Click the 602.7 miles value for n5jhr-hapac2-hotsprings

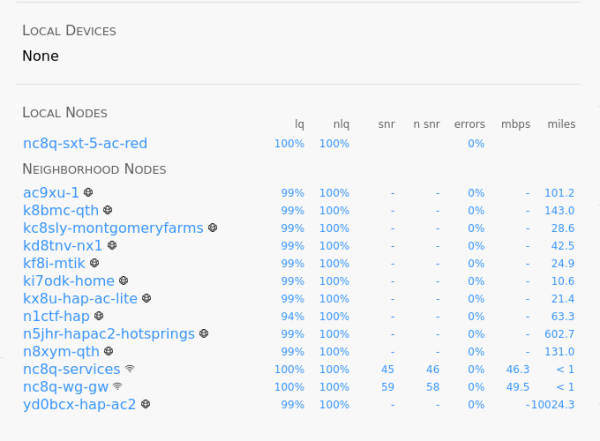pyautogui.click(x=559, y=334)
